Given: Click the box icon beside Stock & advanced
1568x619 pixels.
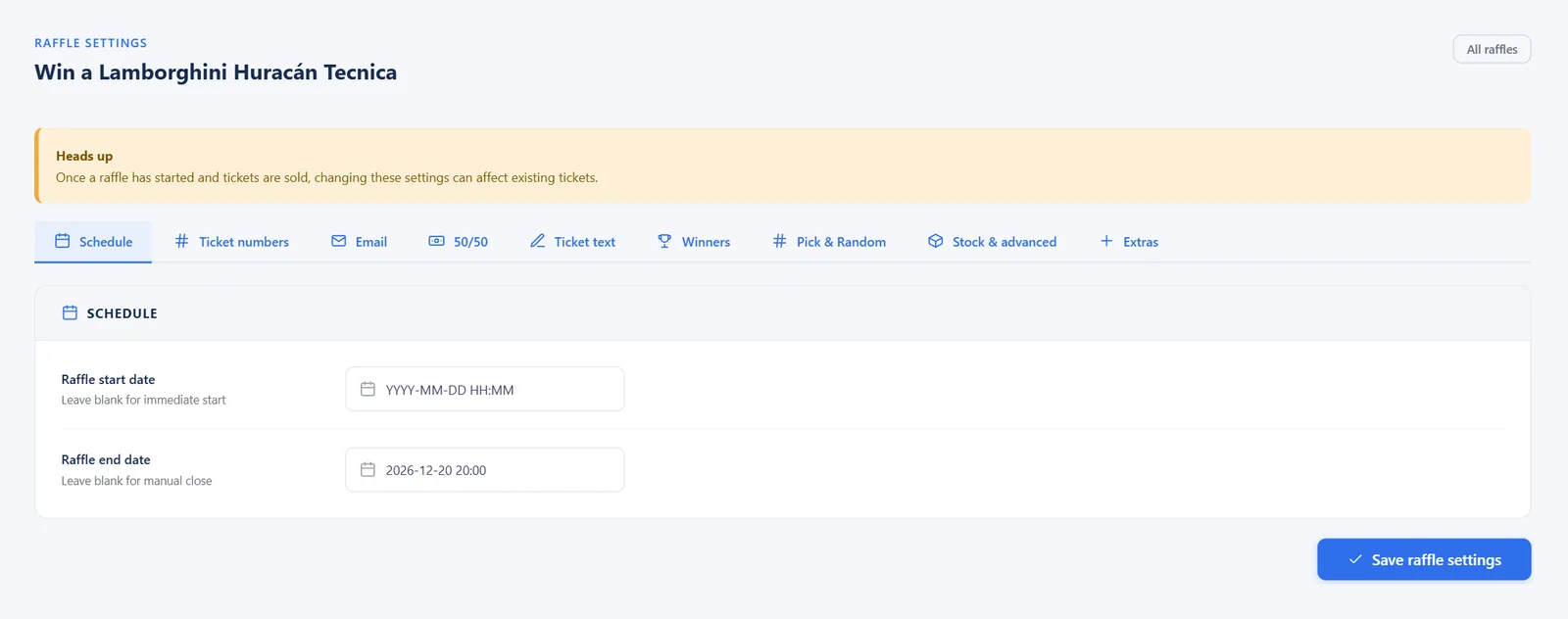Looking at the screenshot, I should 935,241.
